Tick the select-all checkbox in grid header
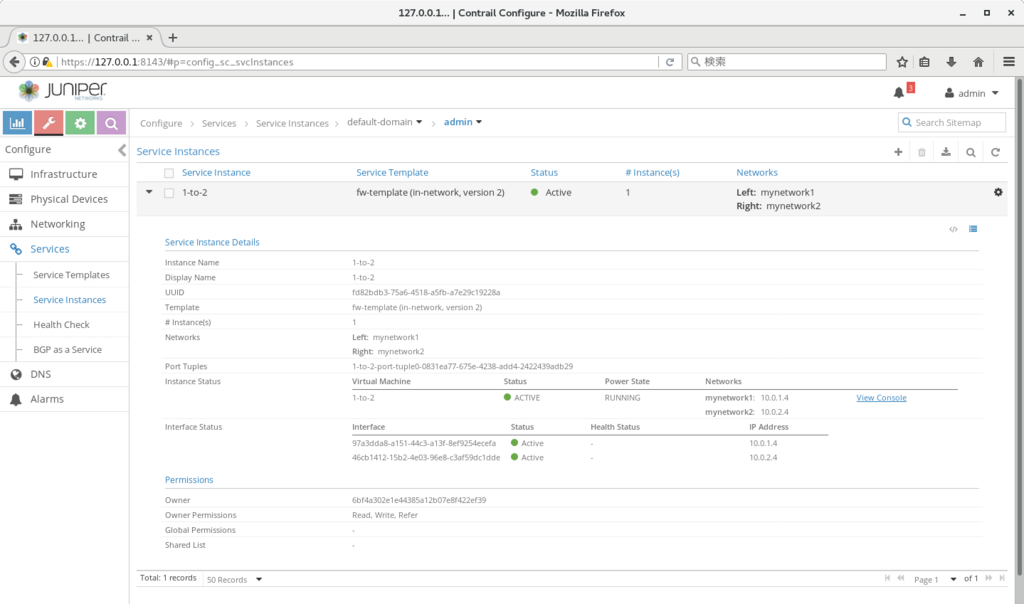 tap(169, 173)
